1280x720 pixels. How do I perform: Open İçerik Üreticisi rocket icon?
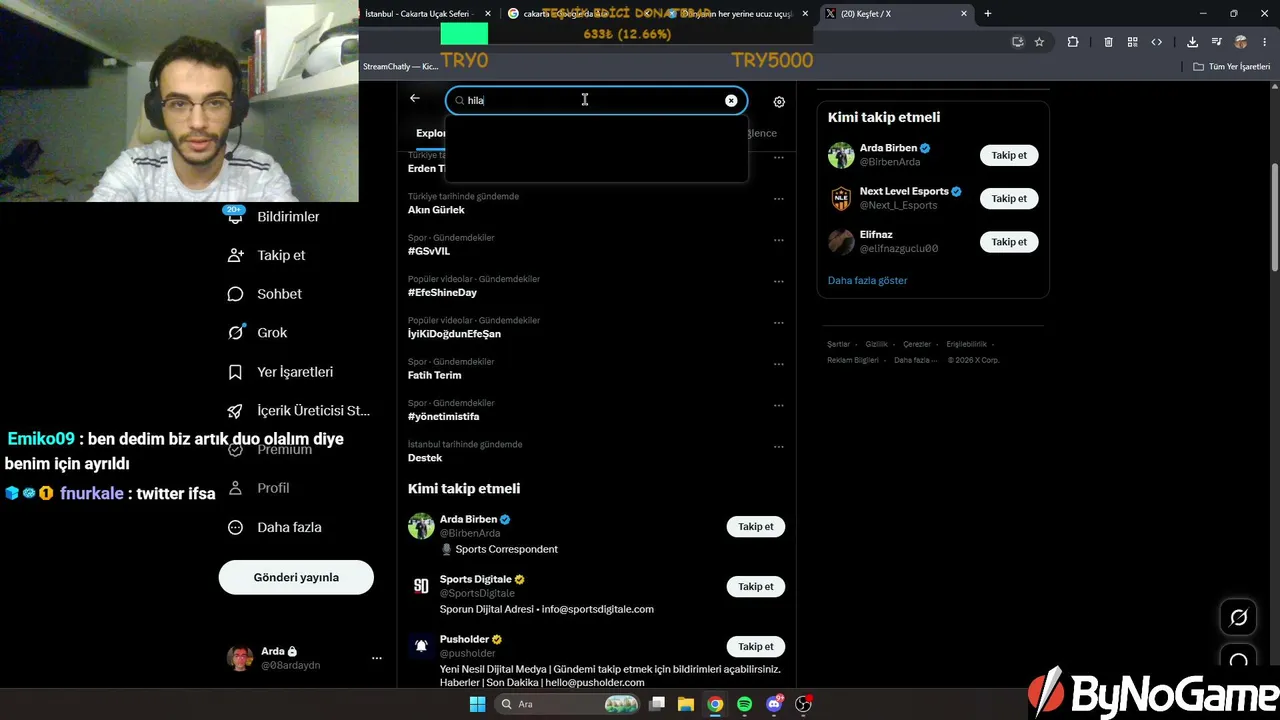point(235,411)
